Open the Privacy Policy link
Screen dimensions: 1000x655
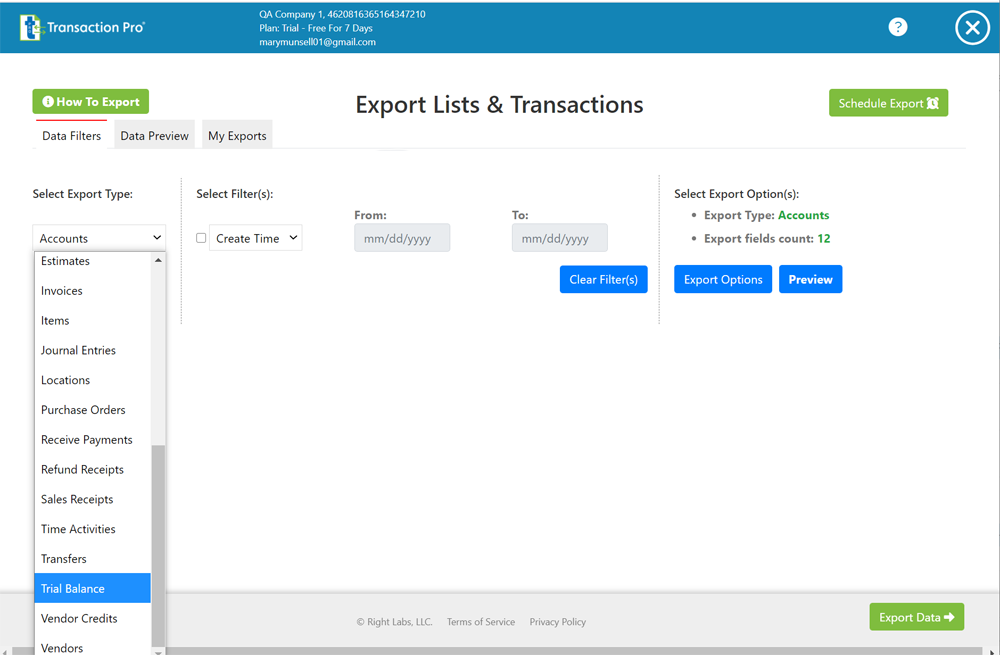click(x=557, y=622)
